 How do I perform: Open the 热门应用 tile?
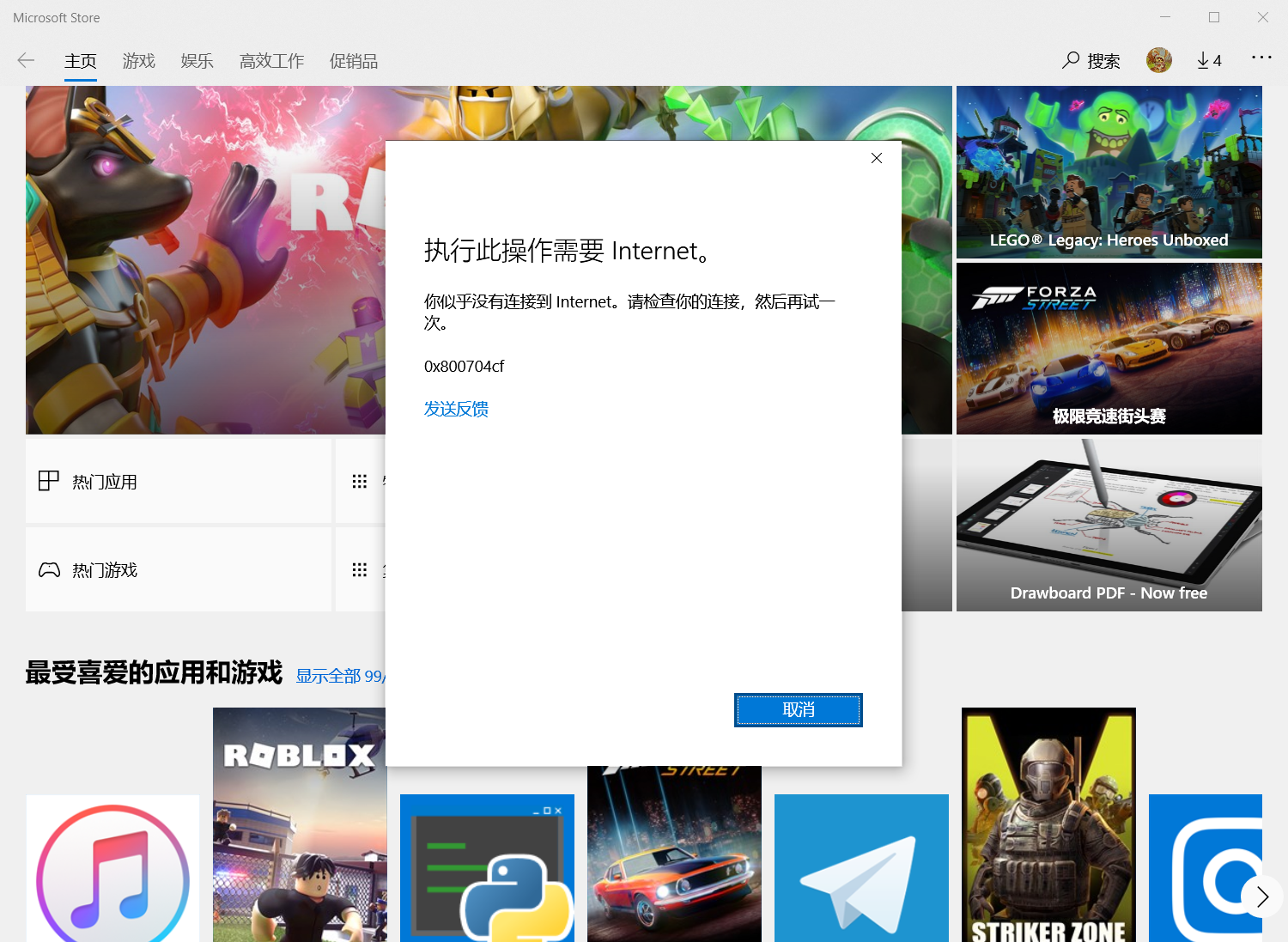[179, 481]
